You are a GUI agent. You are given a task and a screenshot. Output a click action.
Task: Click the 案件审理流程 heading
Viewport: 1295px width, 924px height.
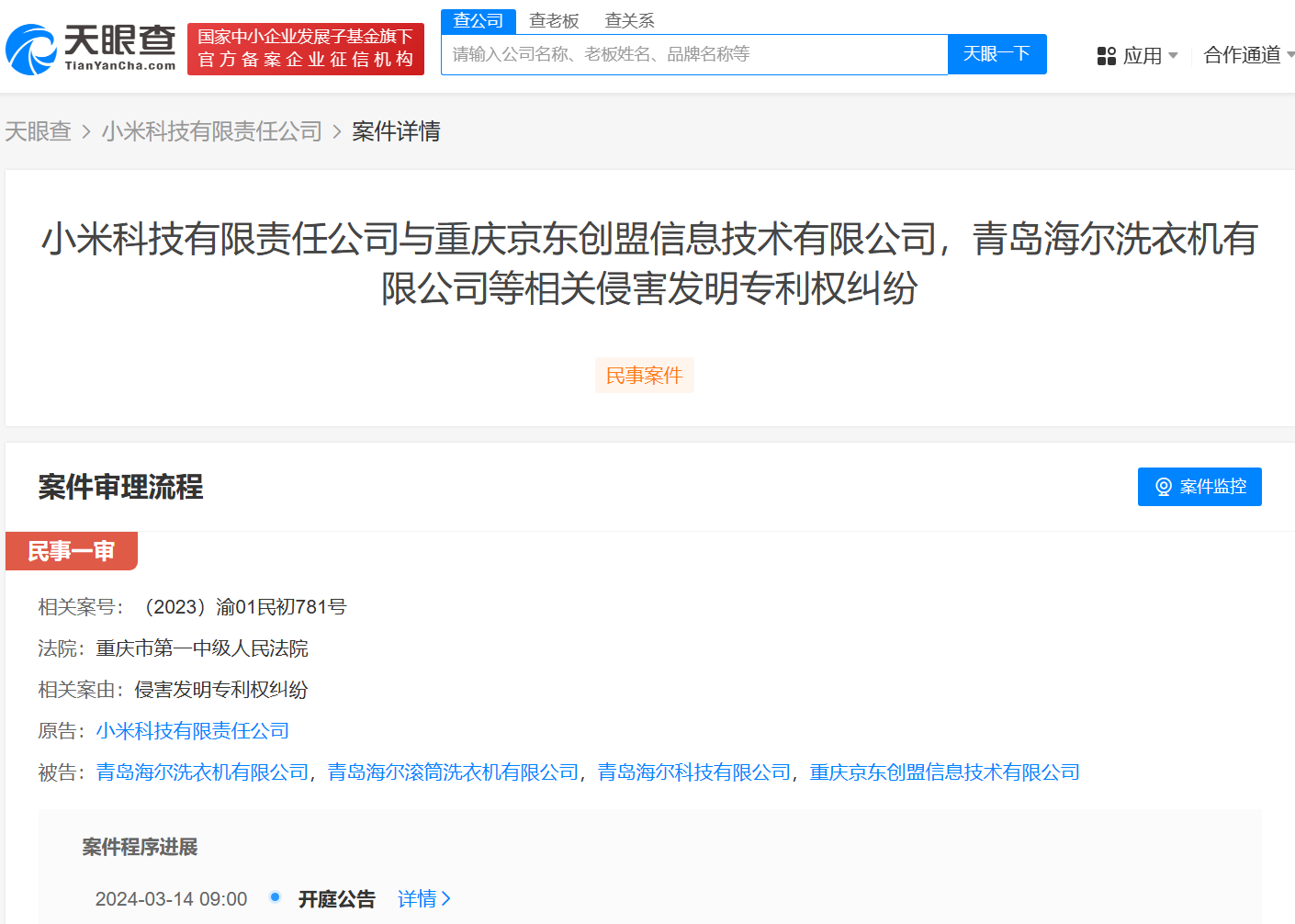pyautogui.click(x=121, y=487)
